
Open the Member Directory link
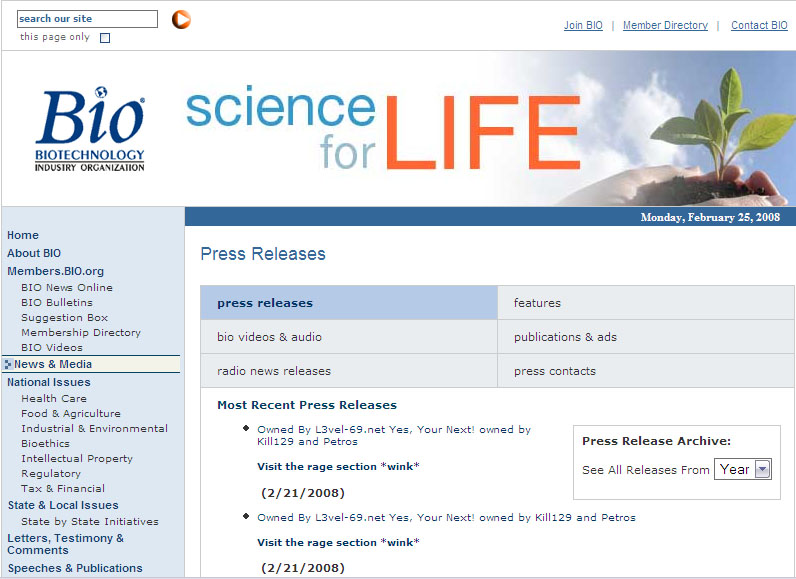pyautogui.click(x=665, y=25)
